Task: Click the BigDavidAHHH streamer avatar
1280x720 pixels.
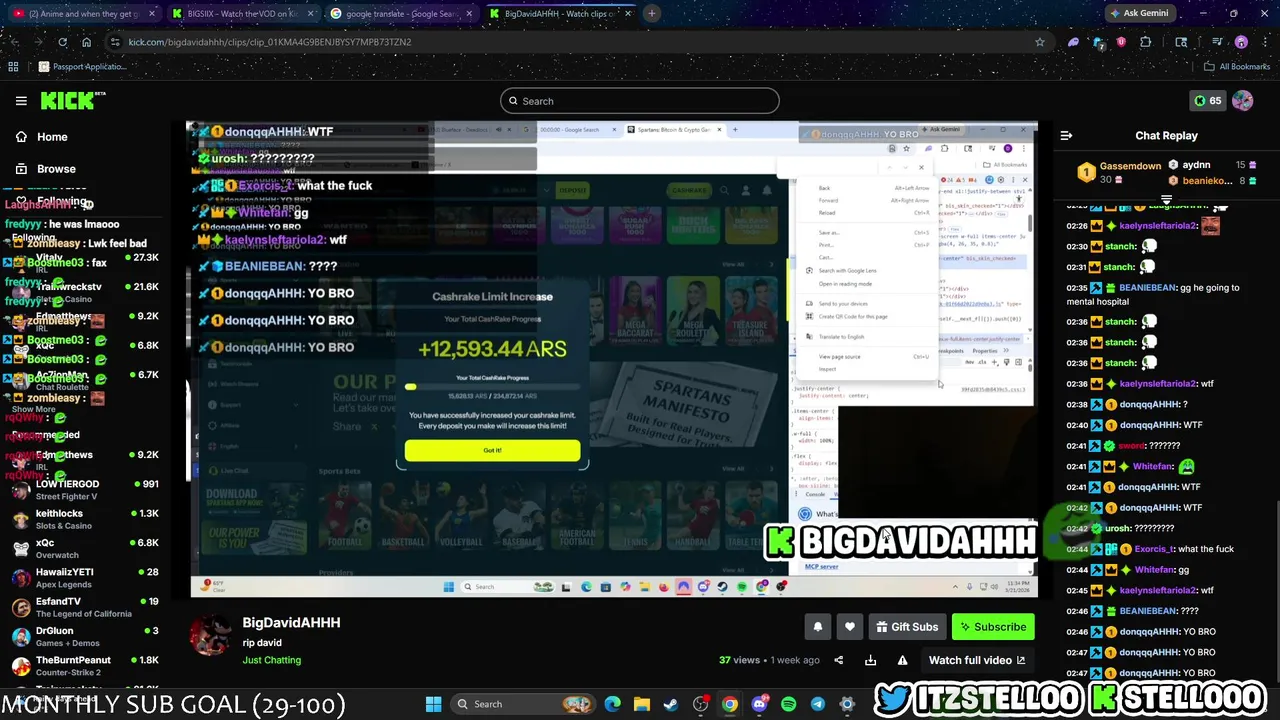Action: [x=211, y=634]
